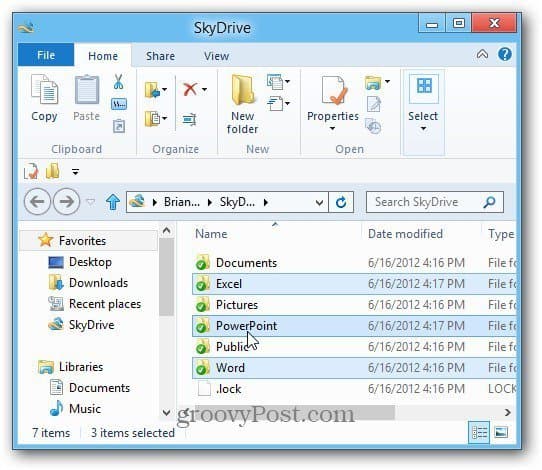The width and height of the screenshot is (542, 470).
Task: Sort by Date modified column header
Action: click(x=405, y=234)
